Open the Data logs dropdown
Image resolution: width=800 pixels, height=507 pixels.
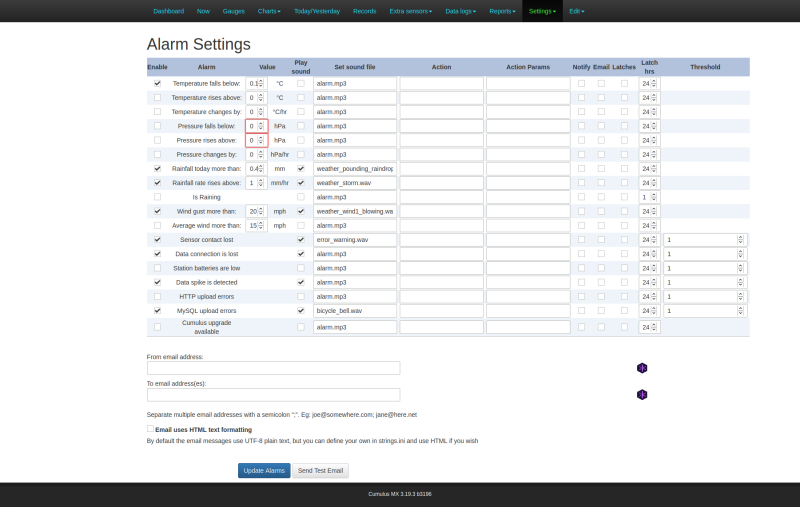(x=459, y=11)
